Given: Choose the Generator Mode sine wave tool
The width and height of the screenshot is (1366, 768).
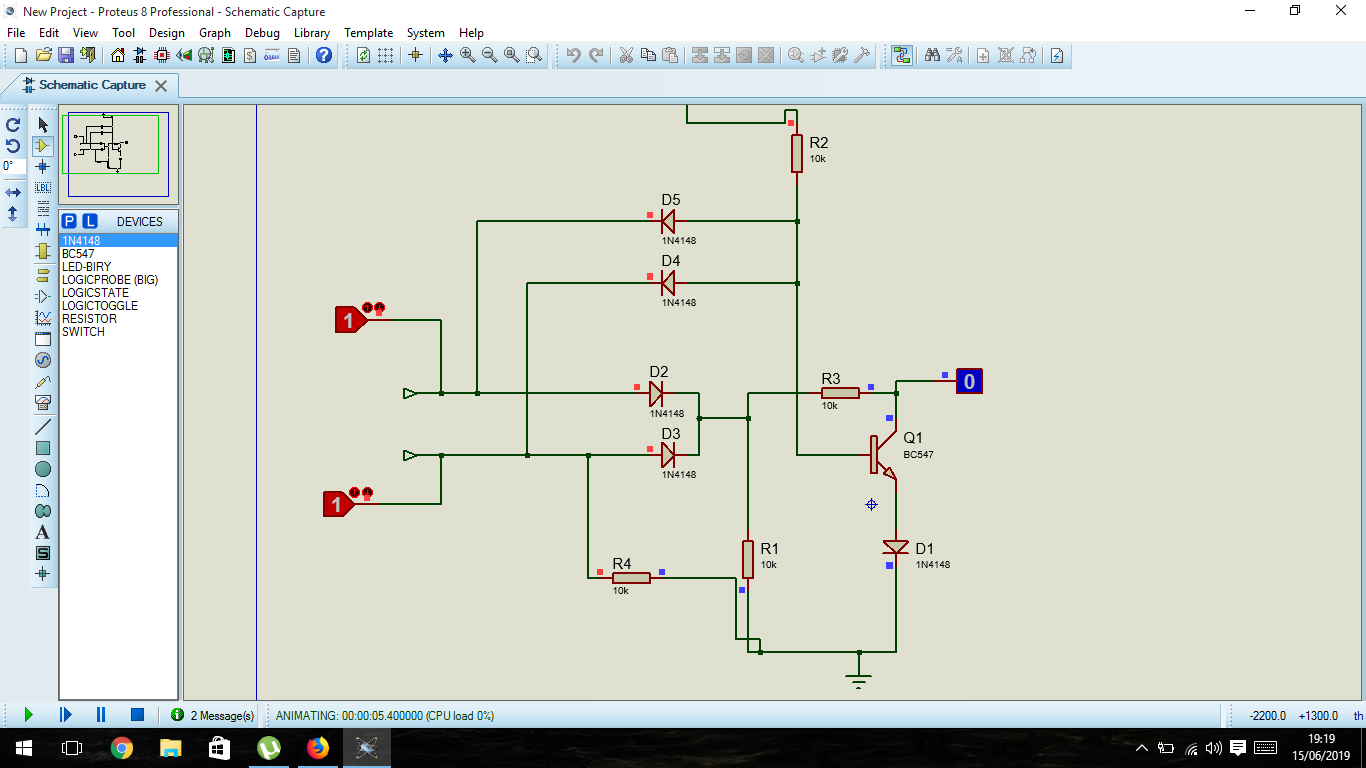Looking at the screenshot, I should 43,360.
